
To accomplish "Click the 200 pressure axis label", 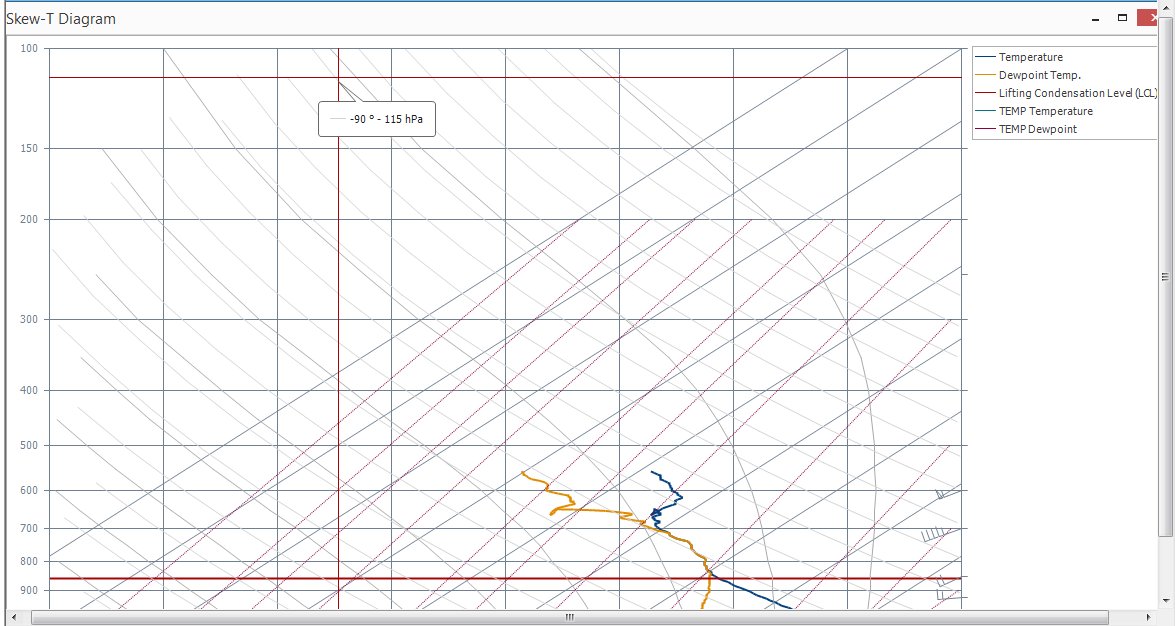I will click(28, 220).
